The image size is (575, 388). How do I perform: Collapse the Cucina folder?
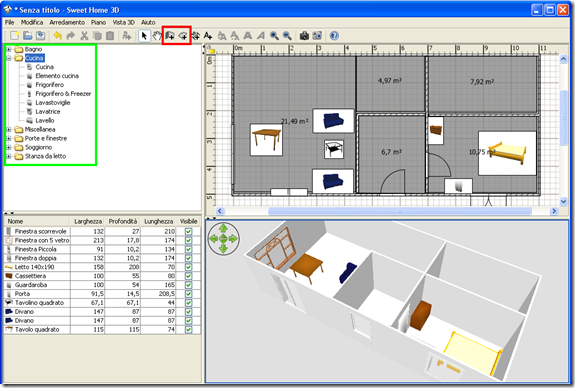(9, 58)
